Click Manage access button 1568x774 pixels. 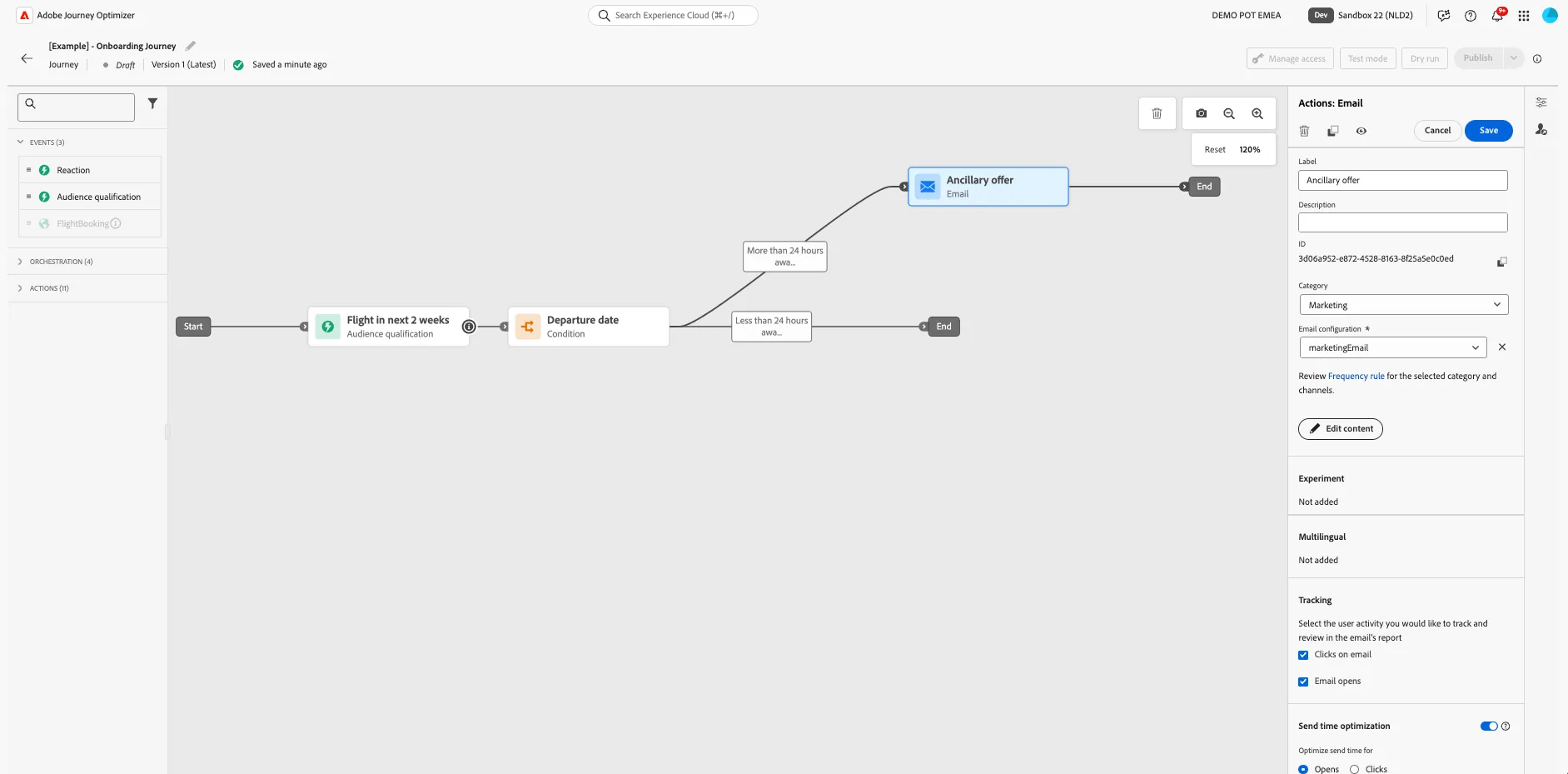click(x=1290, y=58)
